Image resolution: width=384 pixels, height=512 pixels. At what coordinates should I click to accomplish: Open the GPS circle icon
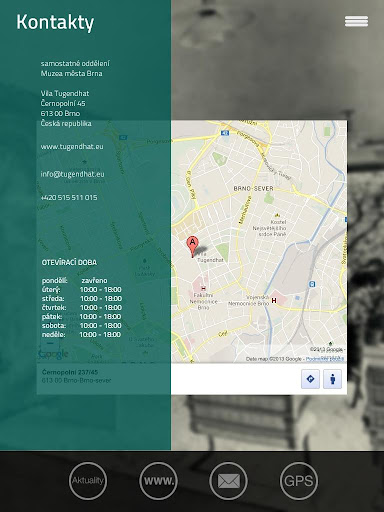point(299,481)
